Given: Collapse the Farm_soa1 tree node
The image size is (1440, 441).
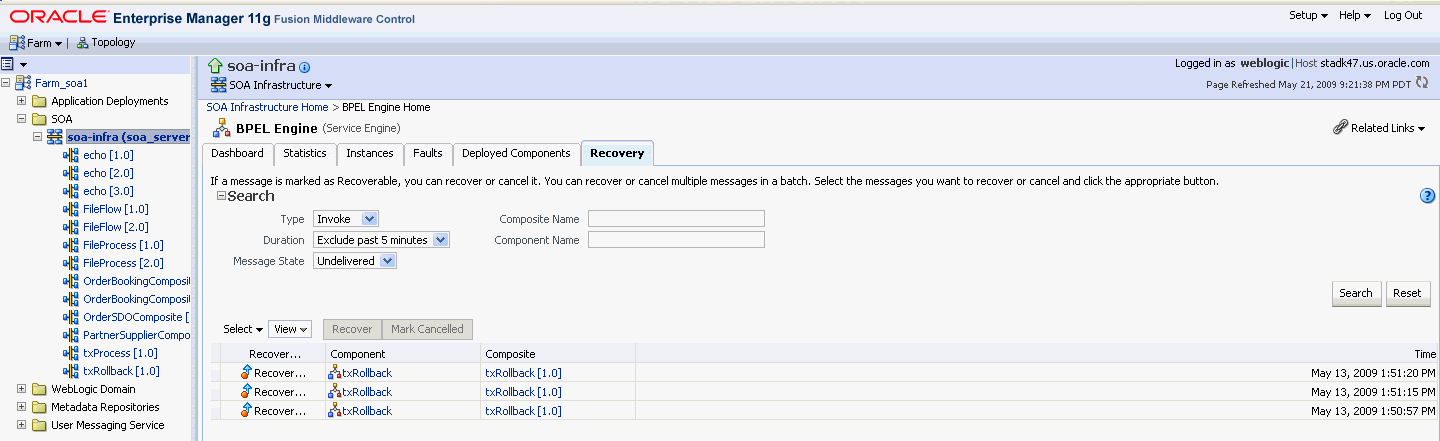Looking at the screenshot, I should point(7,83).
